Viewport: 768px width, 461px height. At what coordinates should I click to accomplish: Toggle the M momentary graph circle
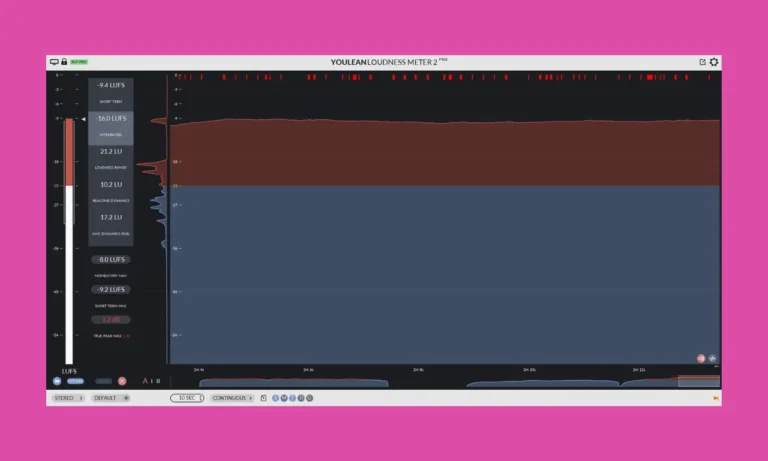[x=284, y=398]
